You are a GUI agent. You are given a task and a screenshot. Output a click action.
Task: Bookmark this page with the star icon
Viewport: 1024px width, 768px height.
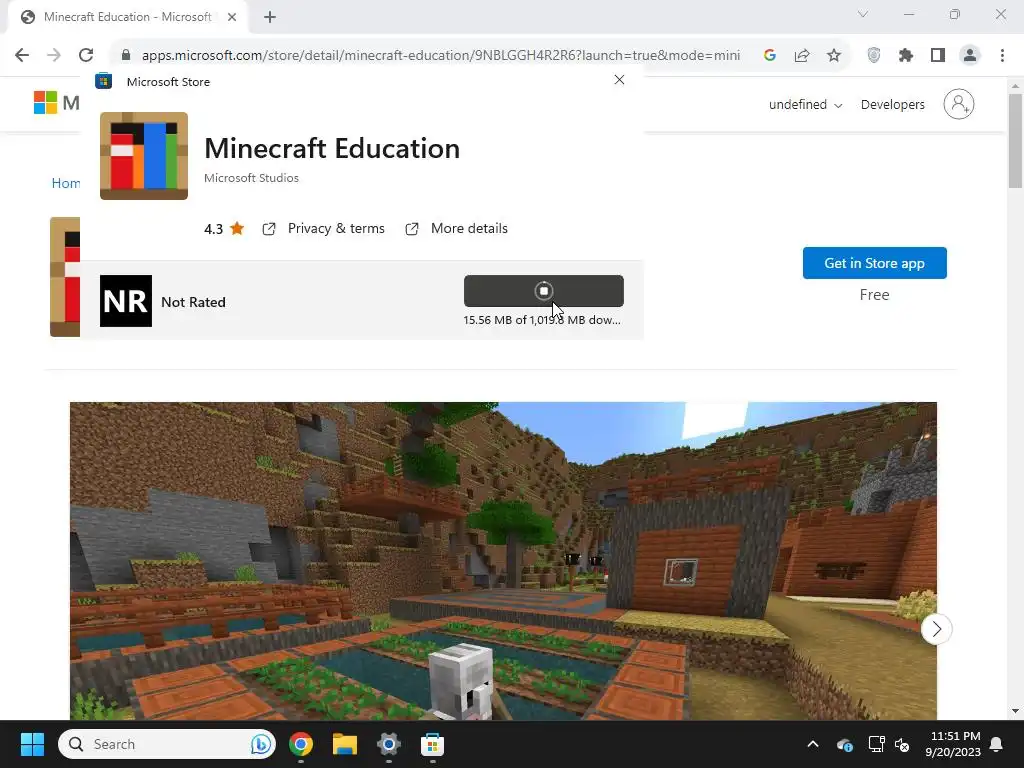(x=833, y=55)
